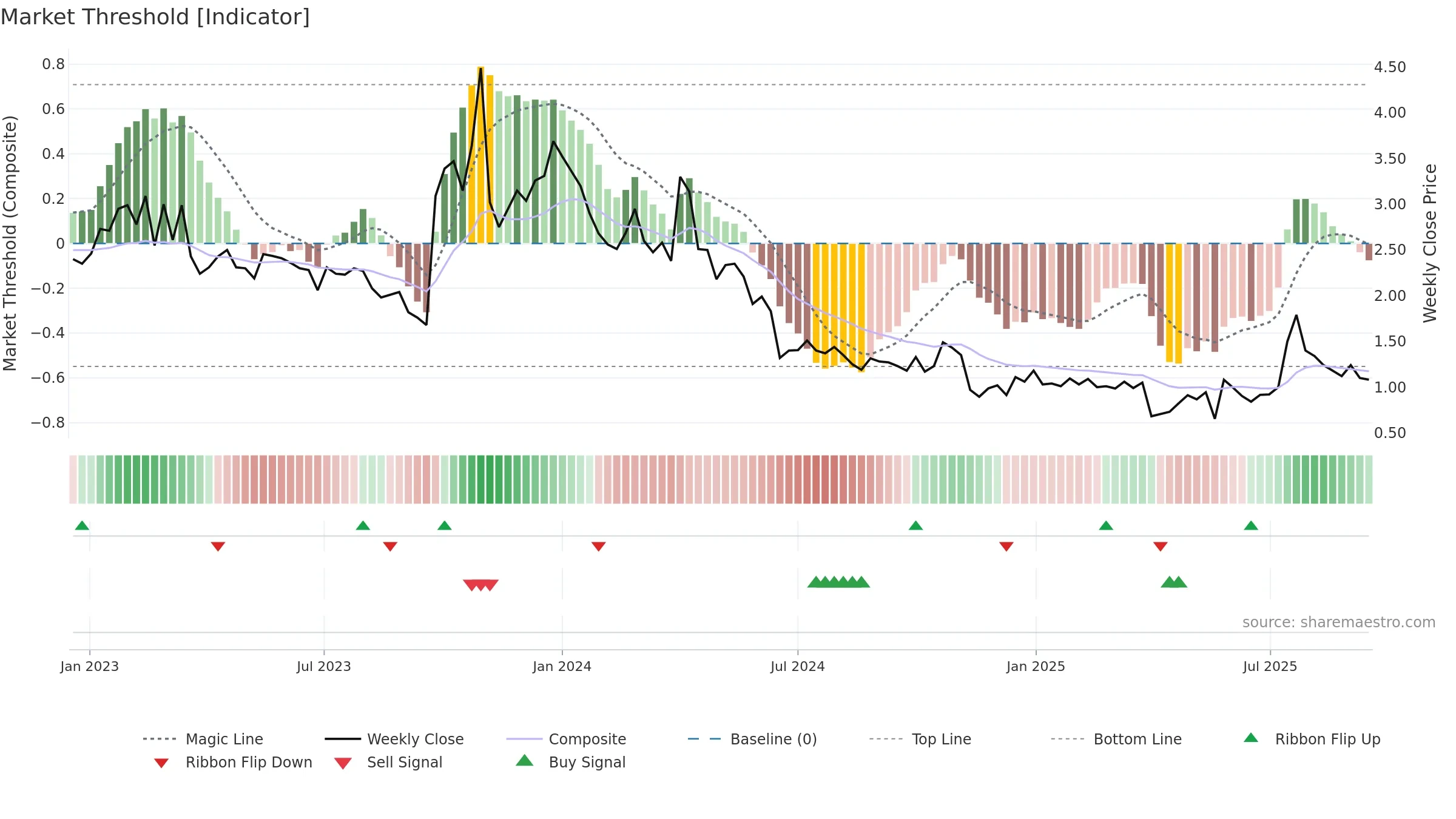
Task: Click the red triangle icon beside Sell Signal
Action: point(343,763)
